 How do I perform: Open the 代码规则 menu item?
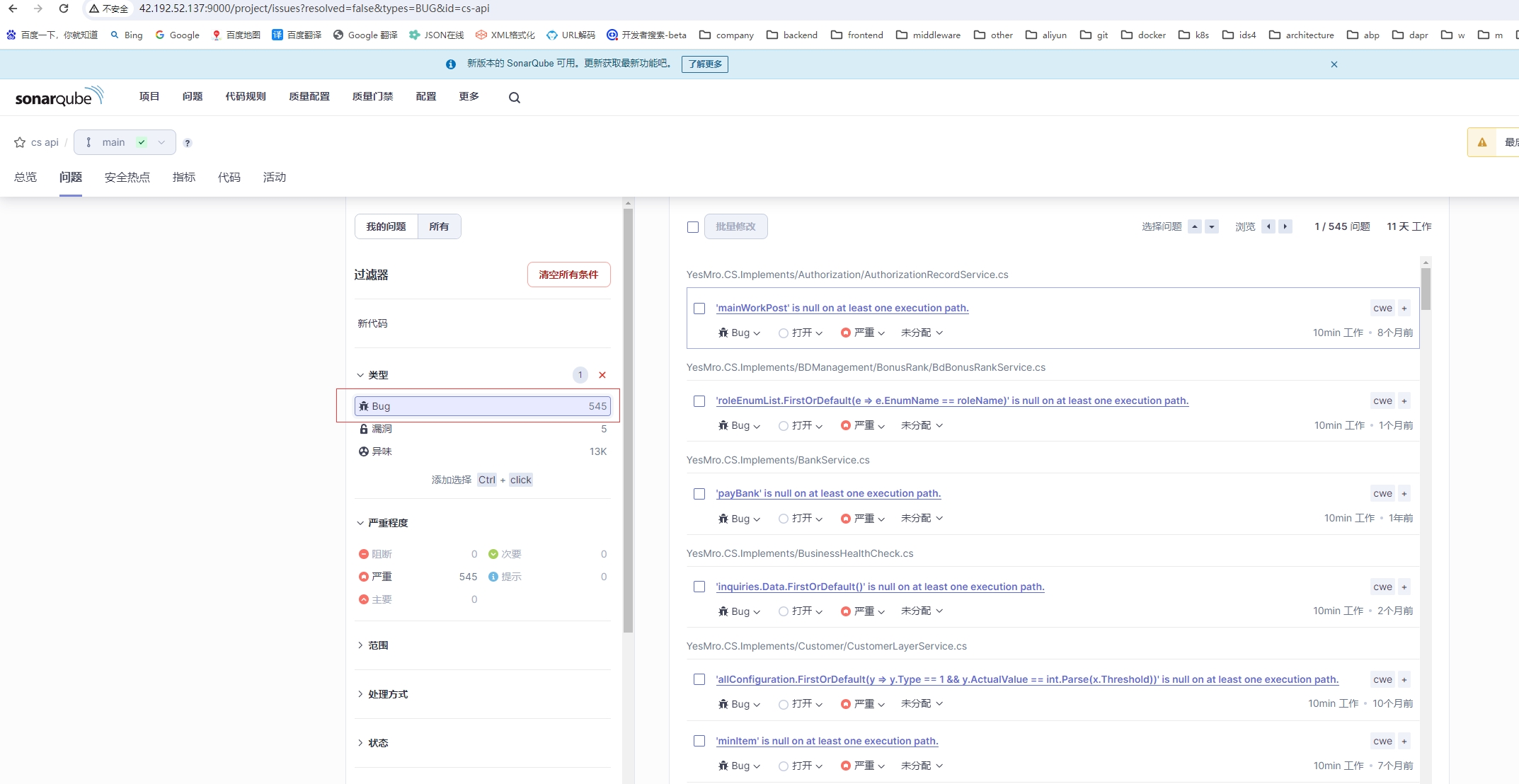(x=246, y=96)
